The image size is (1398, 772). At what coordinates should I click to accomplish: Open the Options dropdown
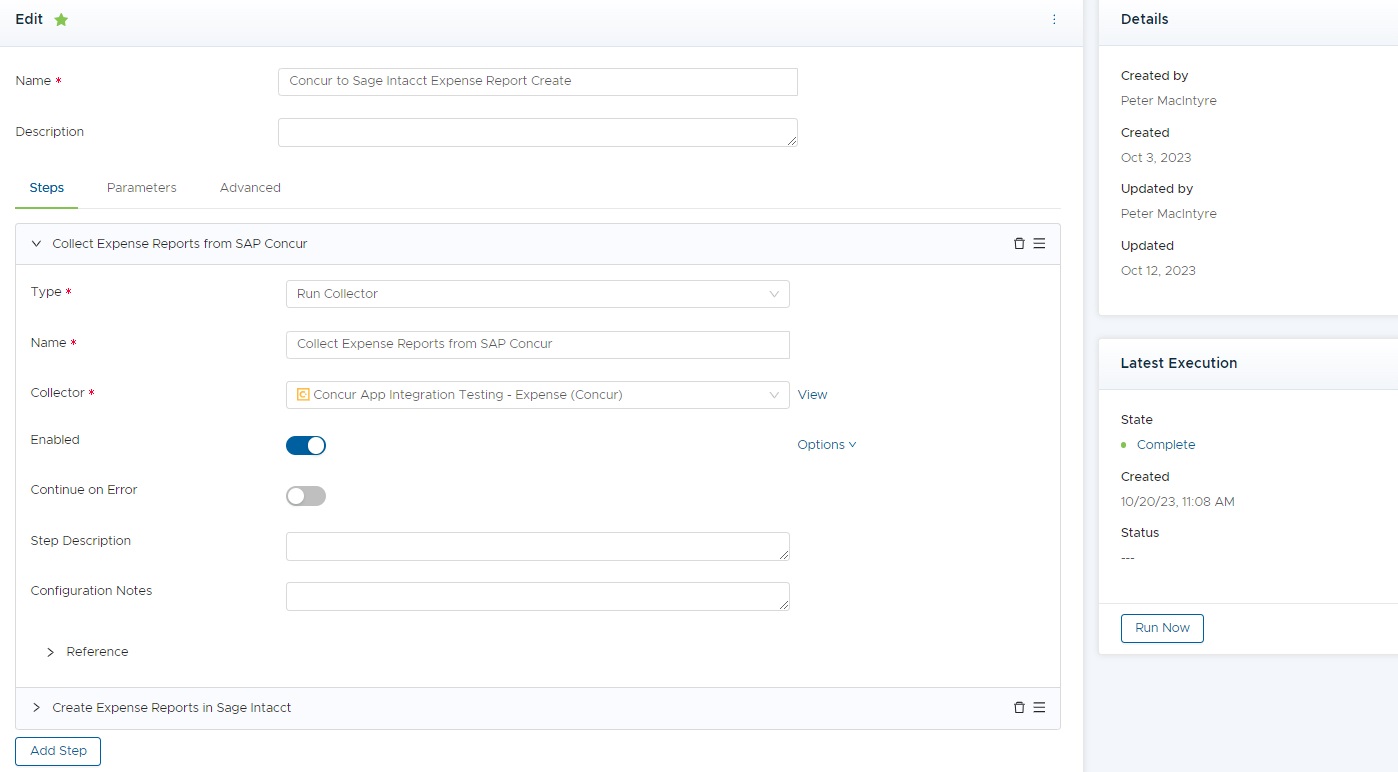827,444
